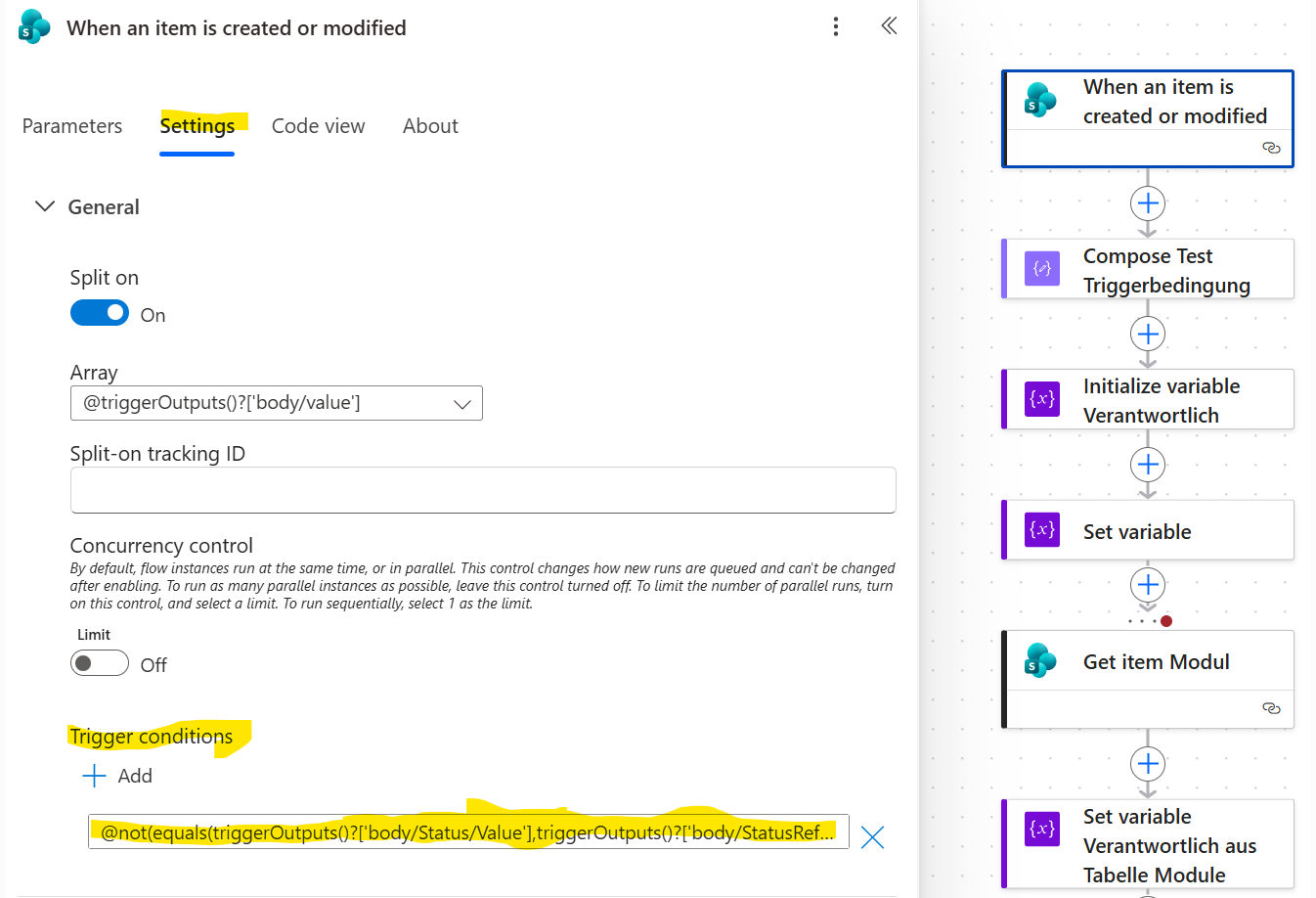Click the Compose Test Triggerbedingung icon

point(1041,269)
